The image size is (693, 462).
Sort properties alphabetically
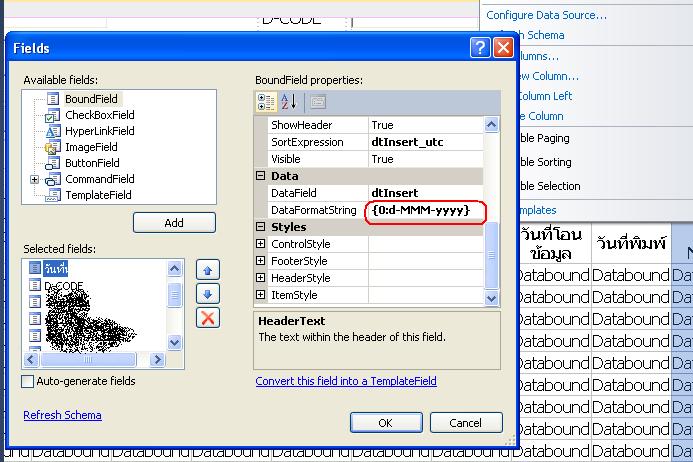289,102
